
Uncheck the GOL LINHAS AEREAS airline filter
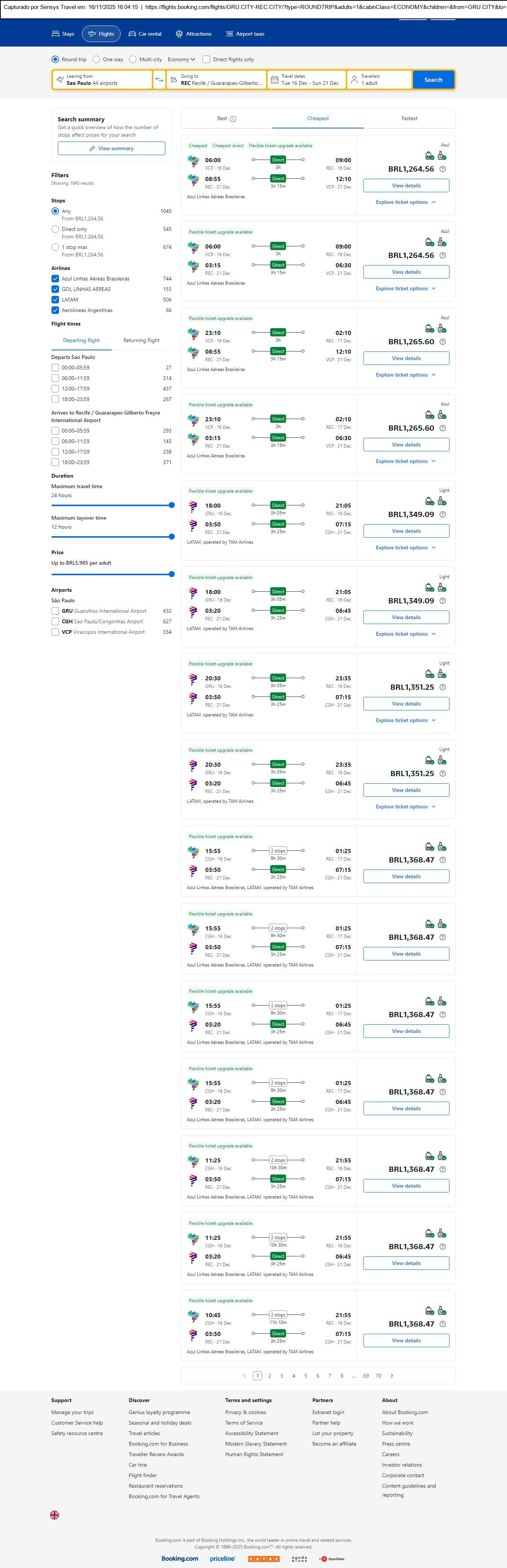click(x=56, y=289)
